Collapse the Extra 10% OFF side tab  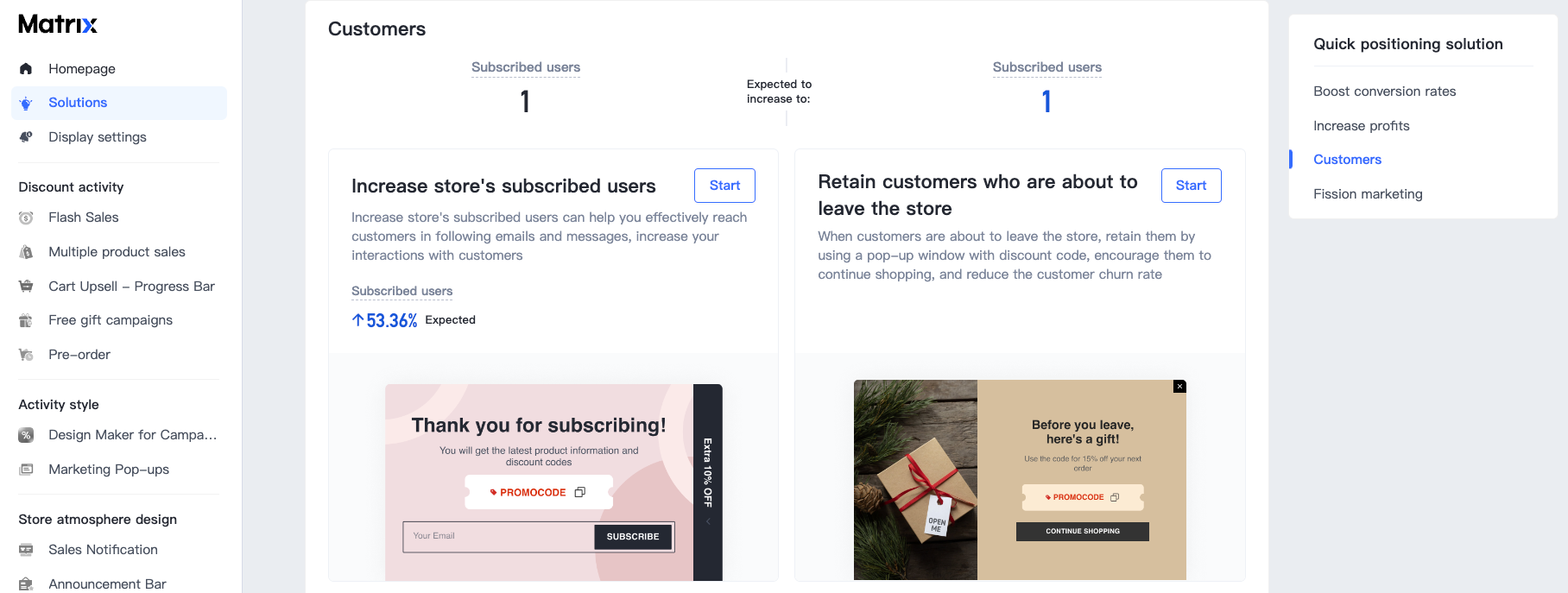point(708,521)
